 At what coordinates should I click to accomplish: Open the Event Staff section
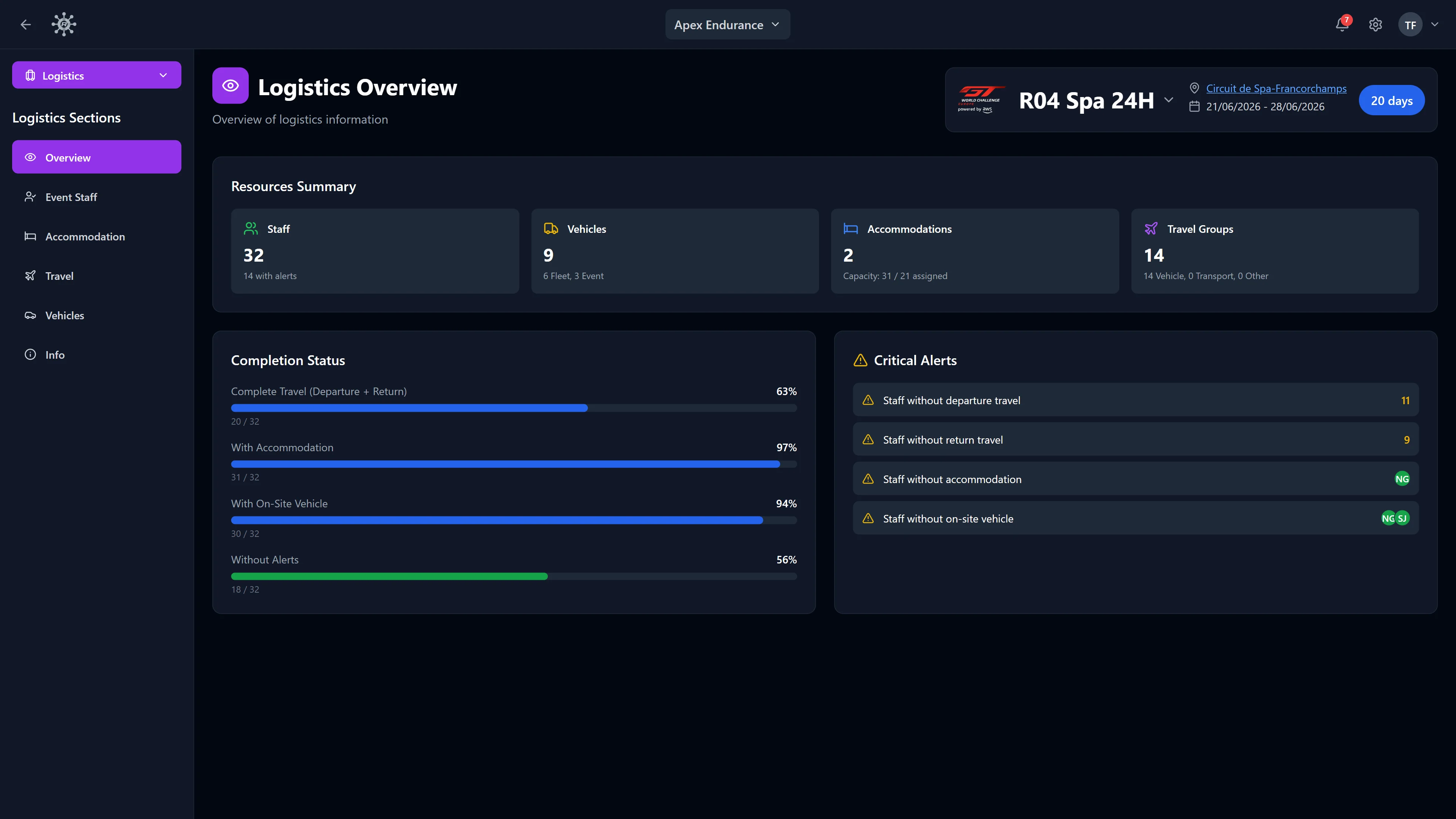pyautogui.click(x=97, y=197)
